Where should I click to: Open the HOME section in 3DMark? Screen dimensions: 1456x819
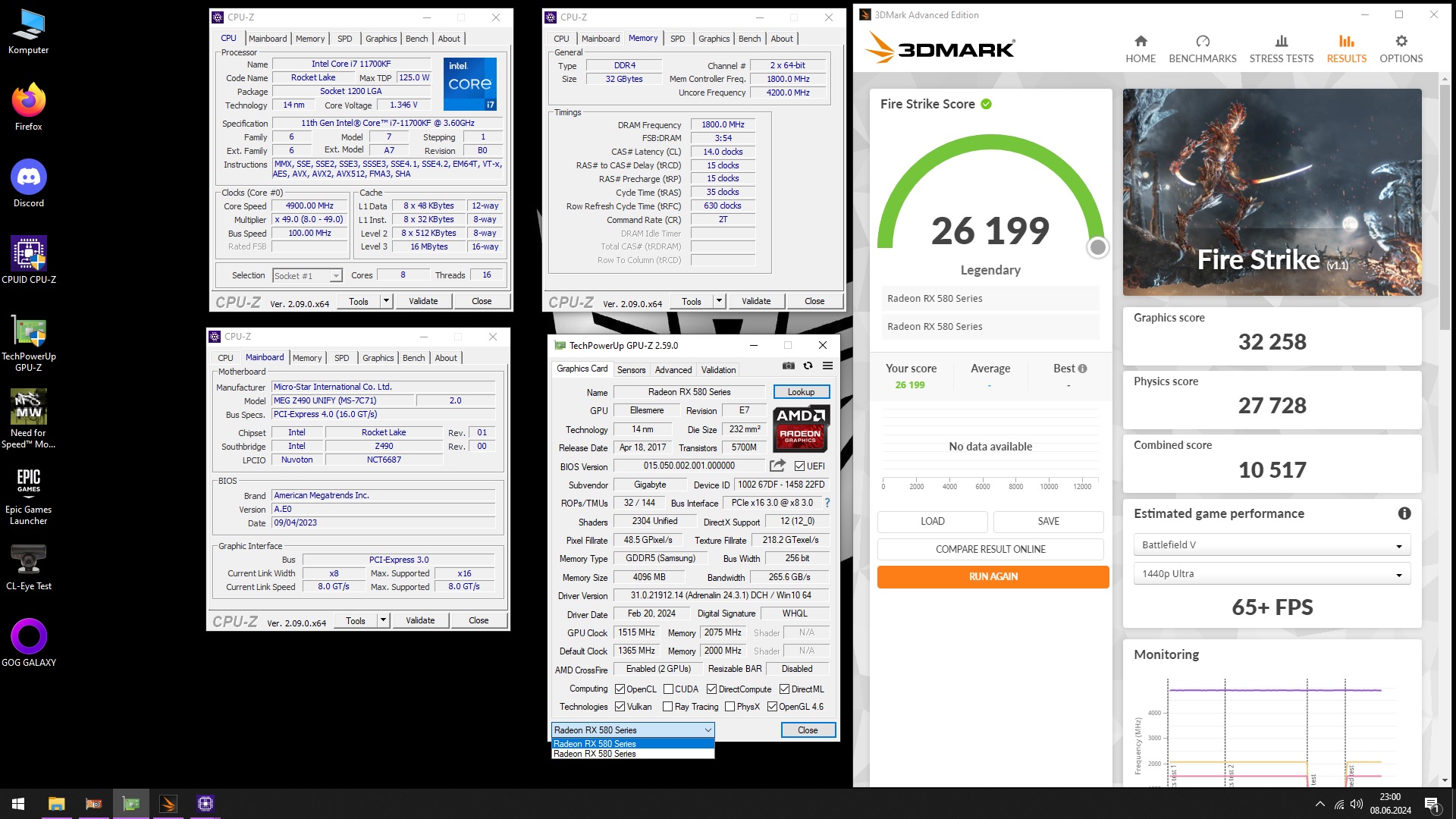1140,49
